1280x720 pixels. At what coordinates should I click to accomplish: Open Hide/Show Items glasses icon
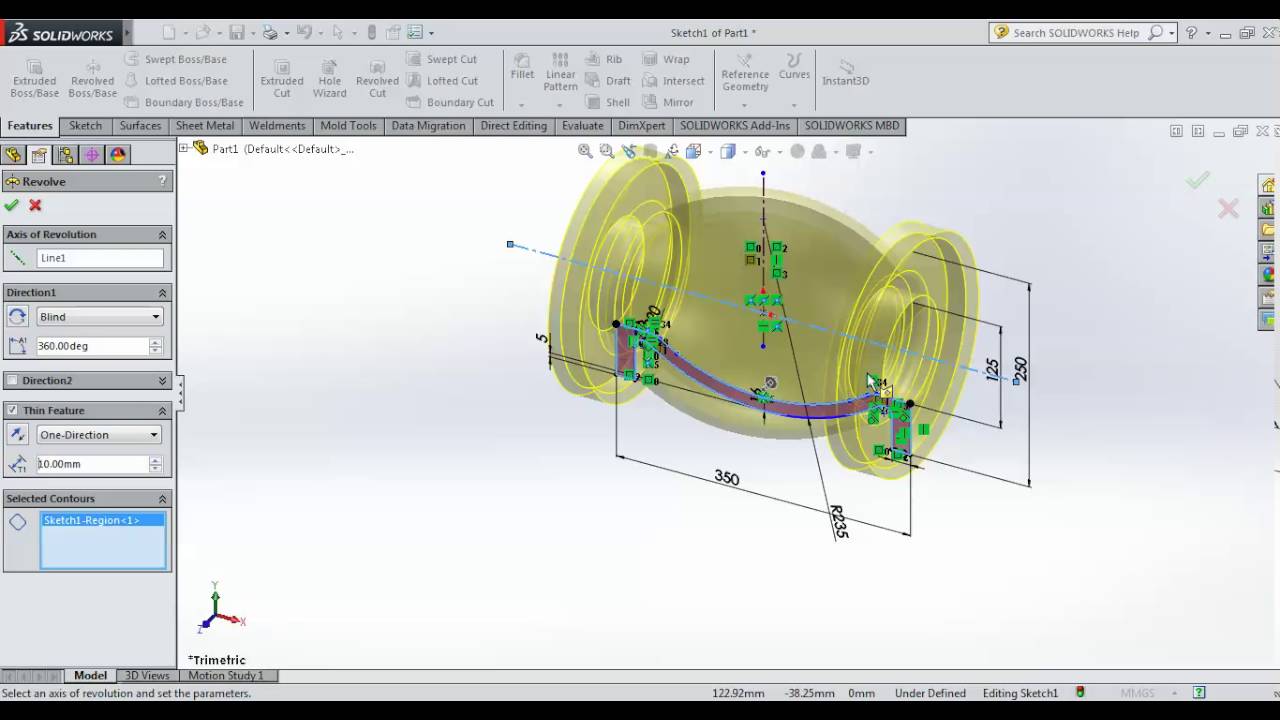pos(762,151)
